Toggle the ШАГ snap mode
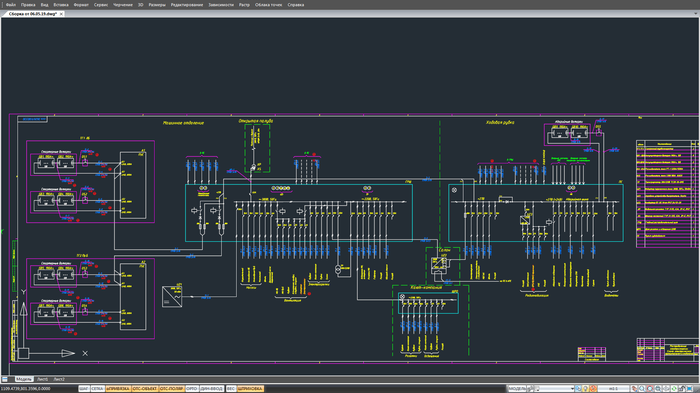 tap(84, 389)
